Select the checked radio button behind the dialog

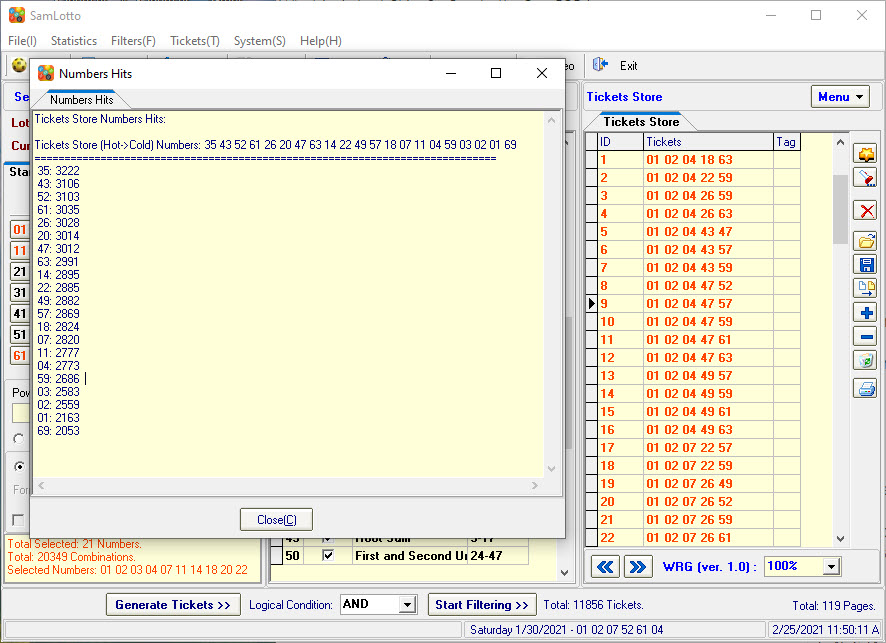(x=19, y=466)
